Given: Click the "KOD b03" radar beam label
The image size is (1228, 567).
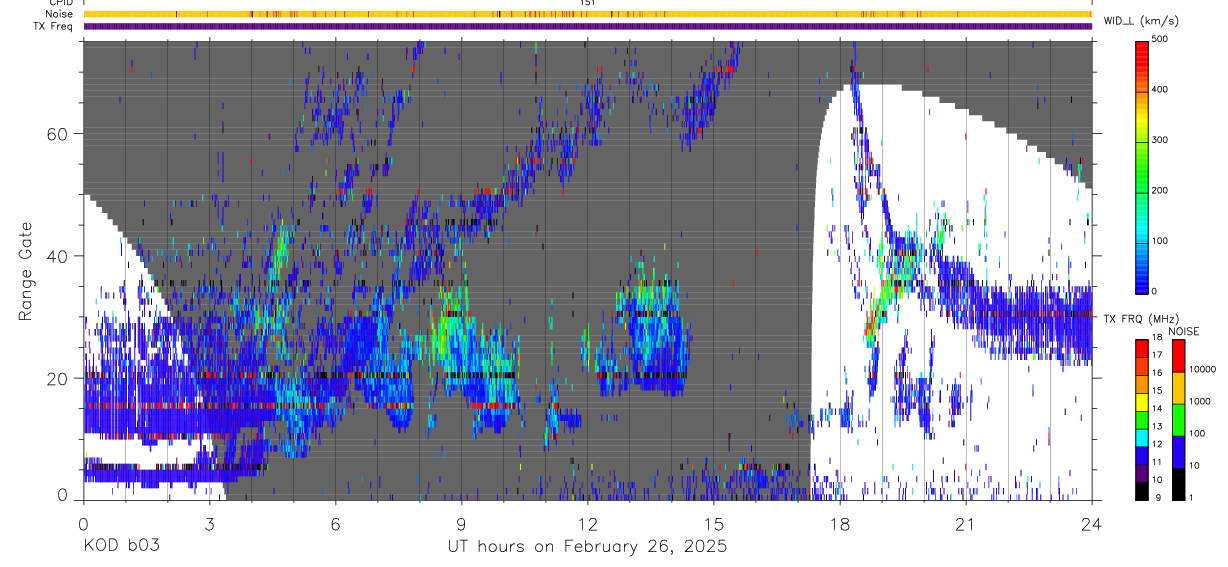Looking at the screenshot, I should pyautogui.click(x=120, y=547).
